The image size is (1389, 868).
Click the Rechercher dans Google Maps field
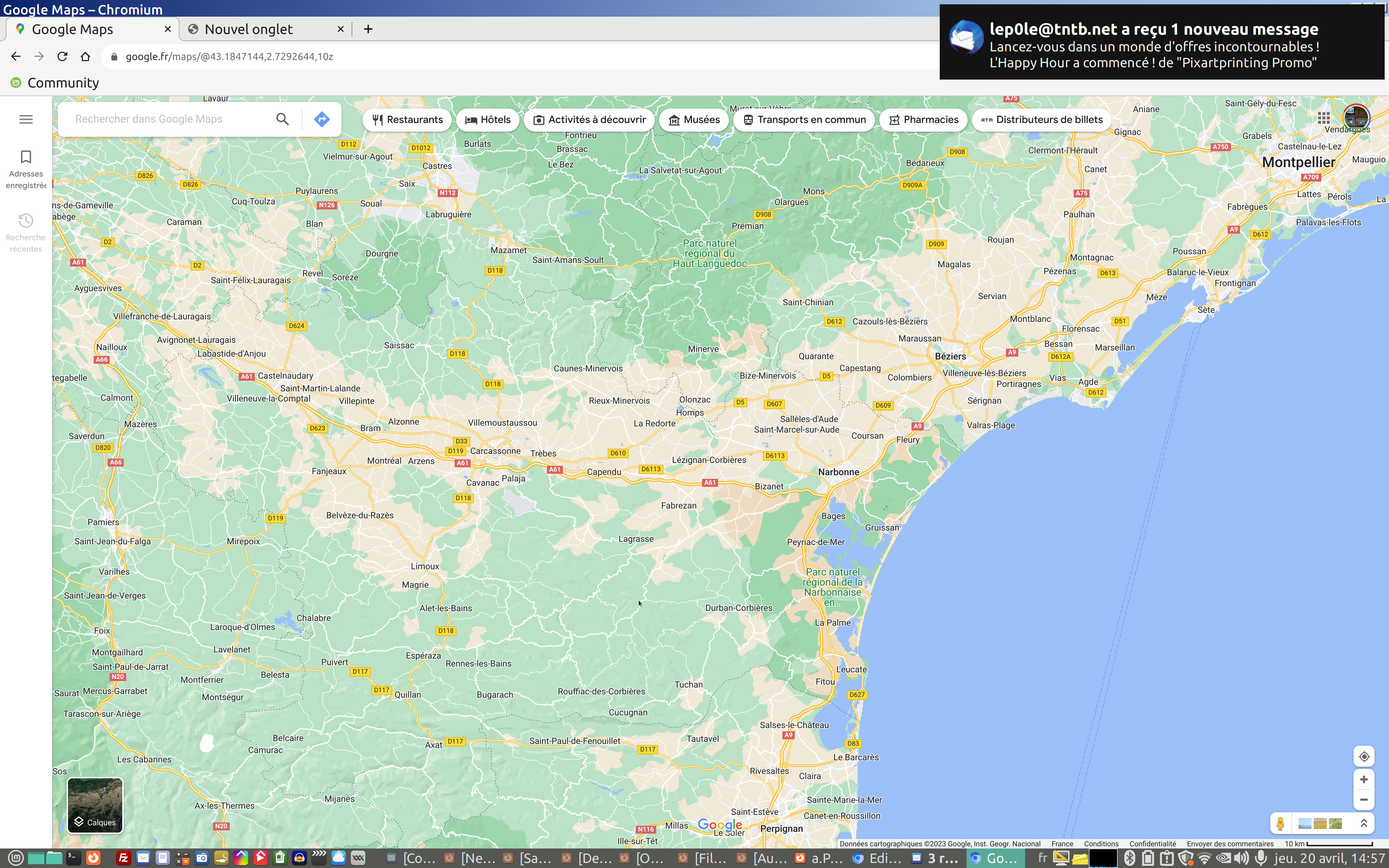pyautogui.click(x=166, y=119)
